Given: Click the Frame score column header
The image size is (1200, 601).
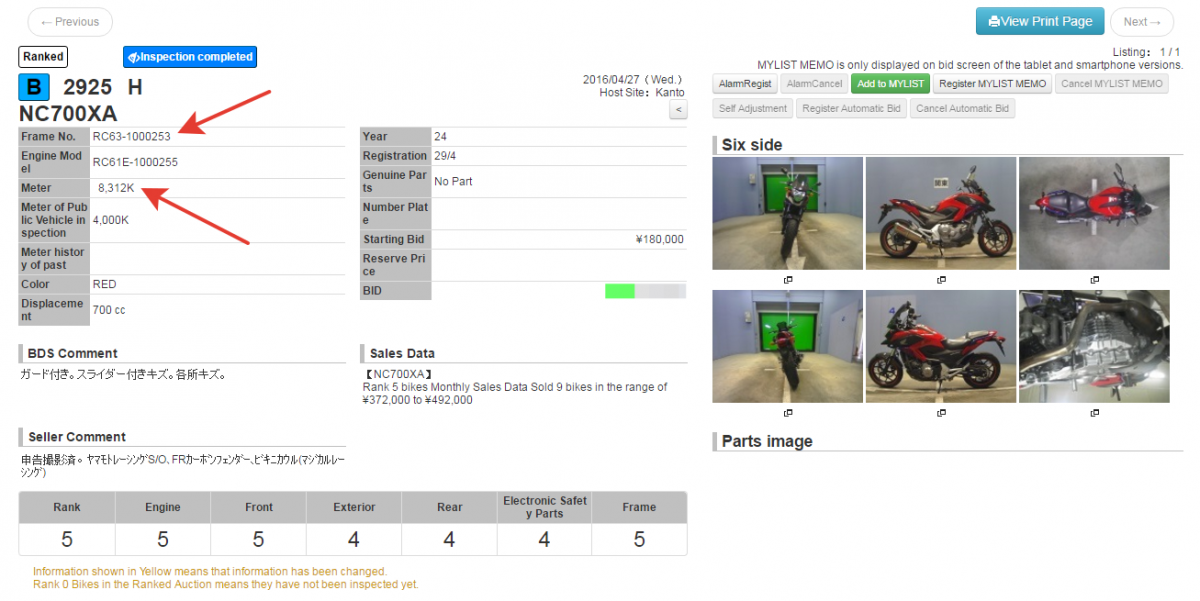Looking at the screenshot, I should [639, 508].
